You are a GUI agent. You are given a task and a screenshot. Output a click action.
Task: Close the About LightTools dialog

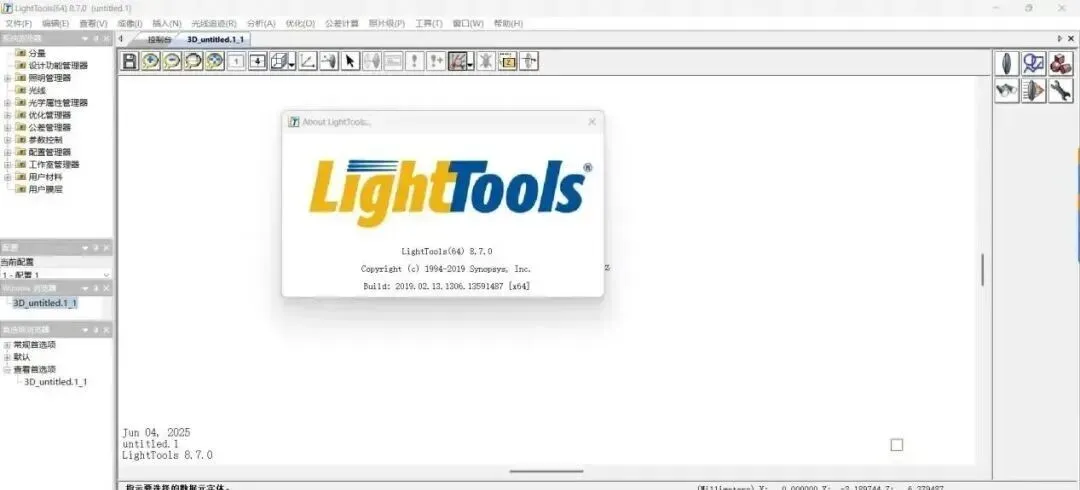592,121
